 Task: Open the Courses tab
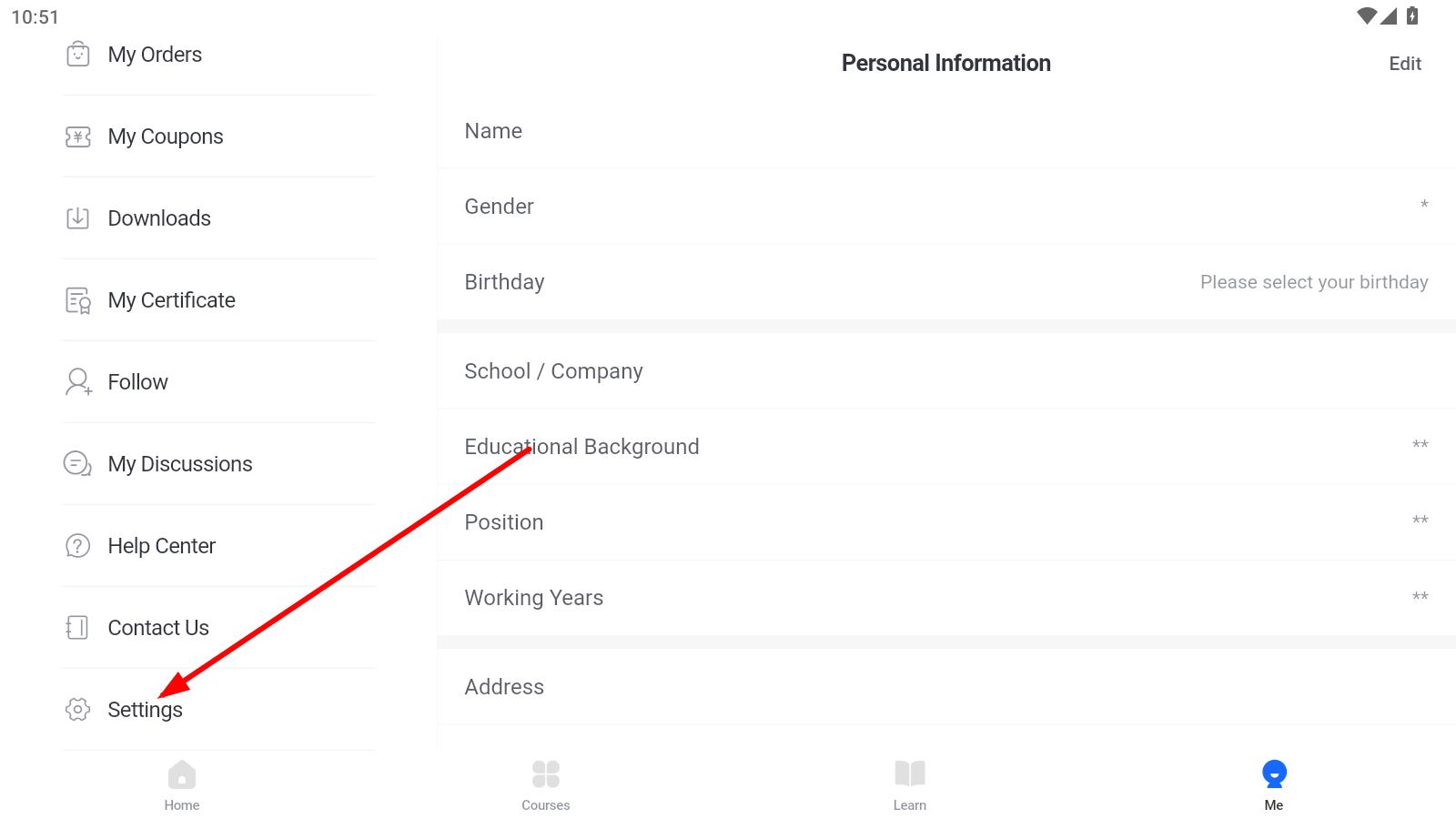546,784
